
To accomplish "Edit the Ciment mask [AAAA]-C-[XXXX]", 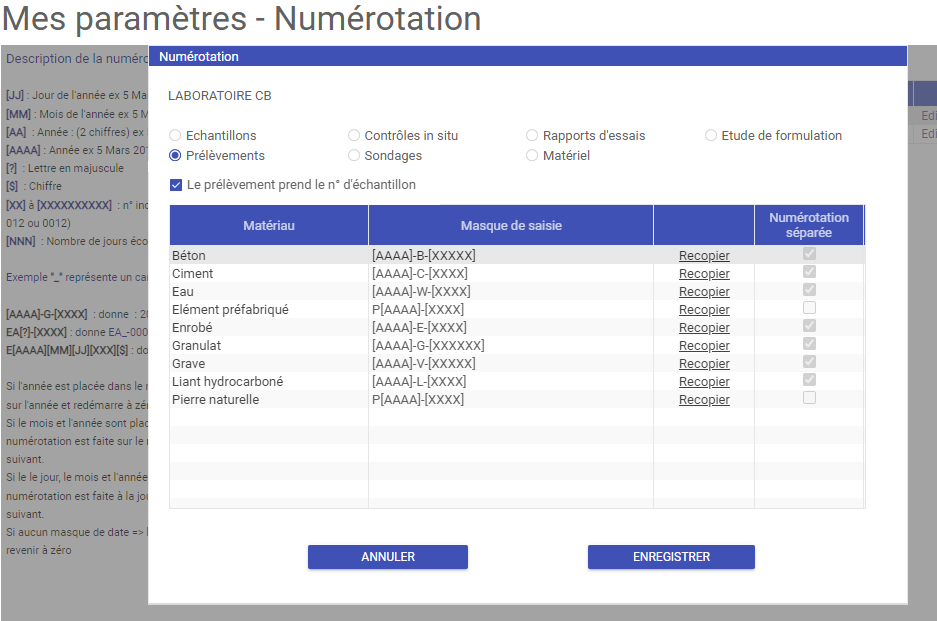I will 511,274.
